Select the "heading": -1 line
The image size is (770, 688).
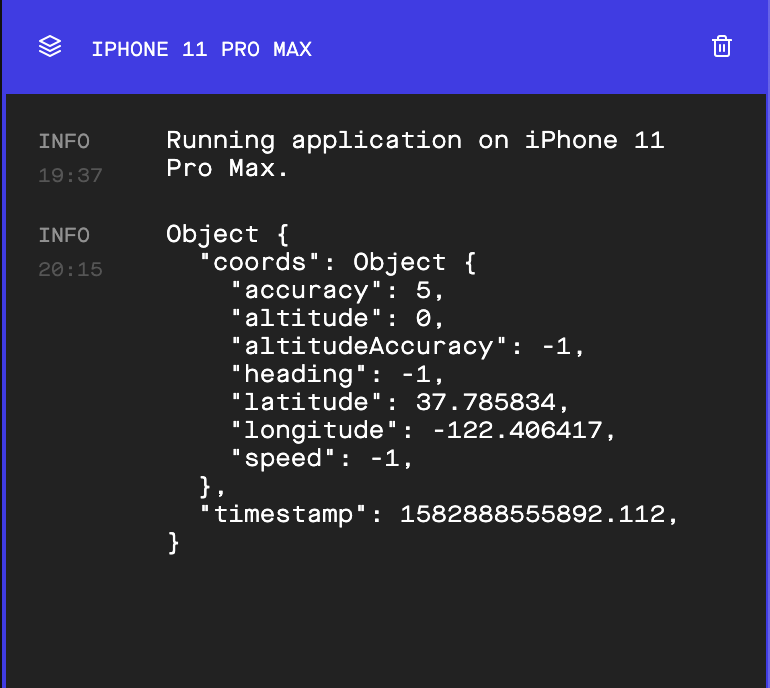click(x=338, y=374)
